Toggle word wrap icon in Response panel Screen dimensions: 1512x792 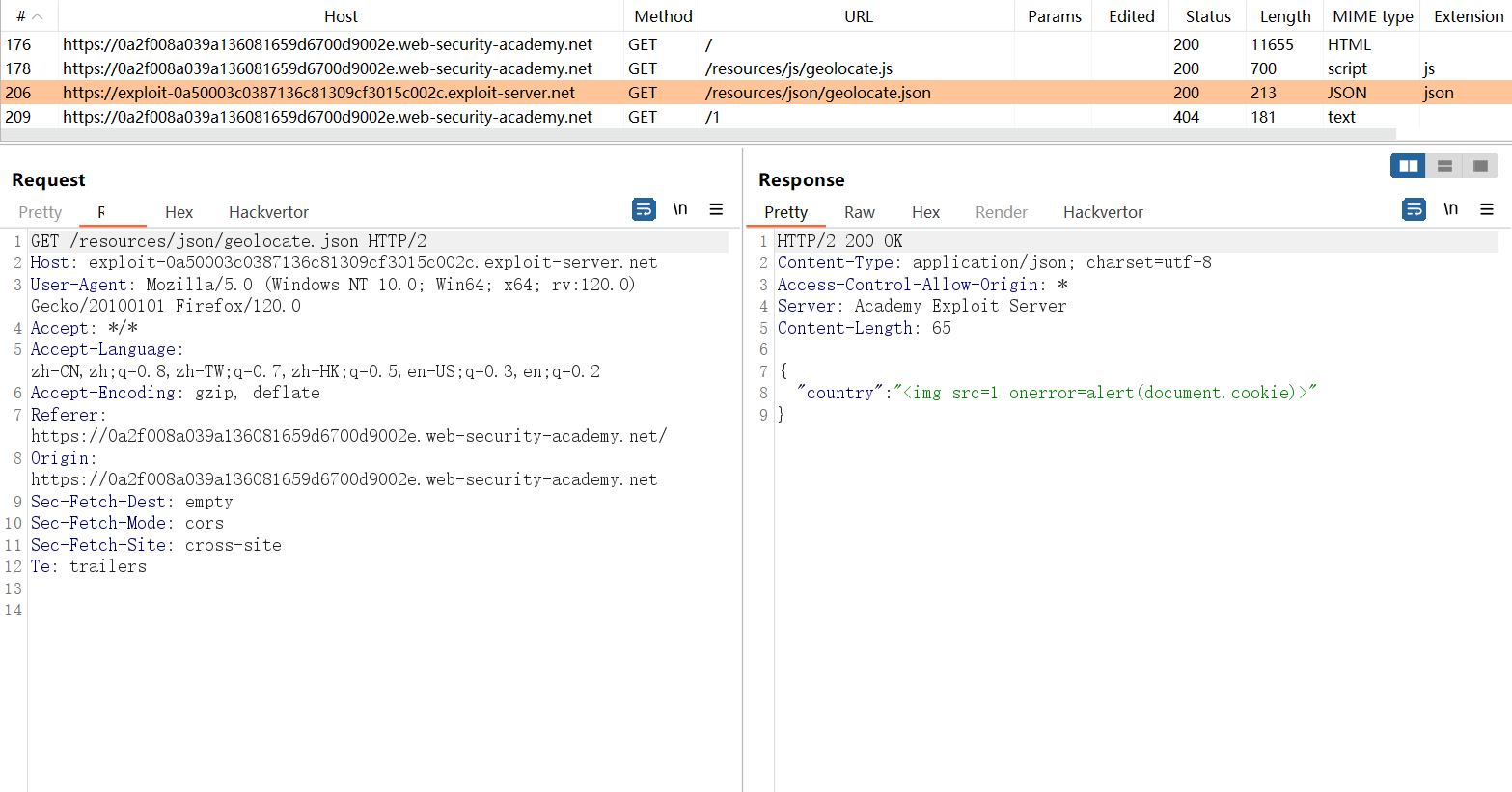[1414, 209]
